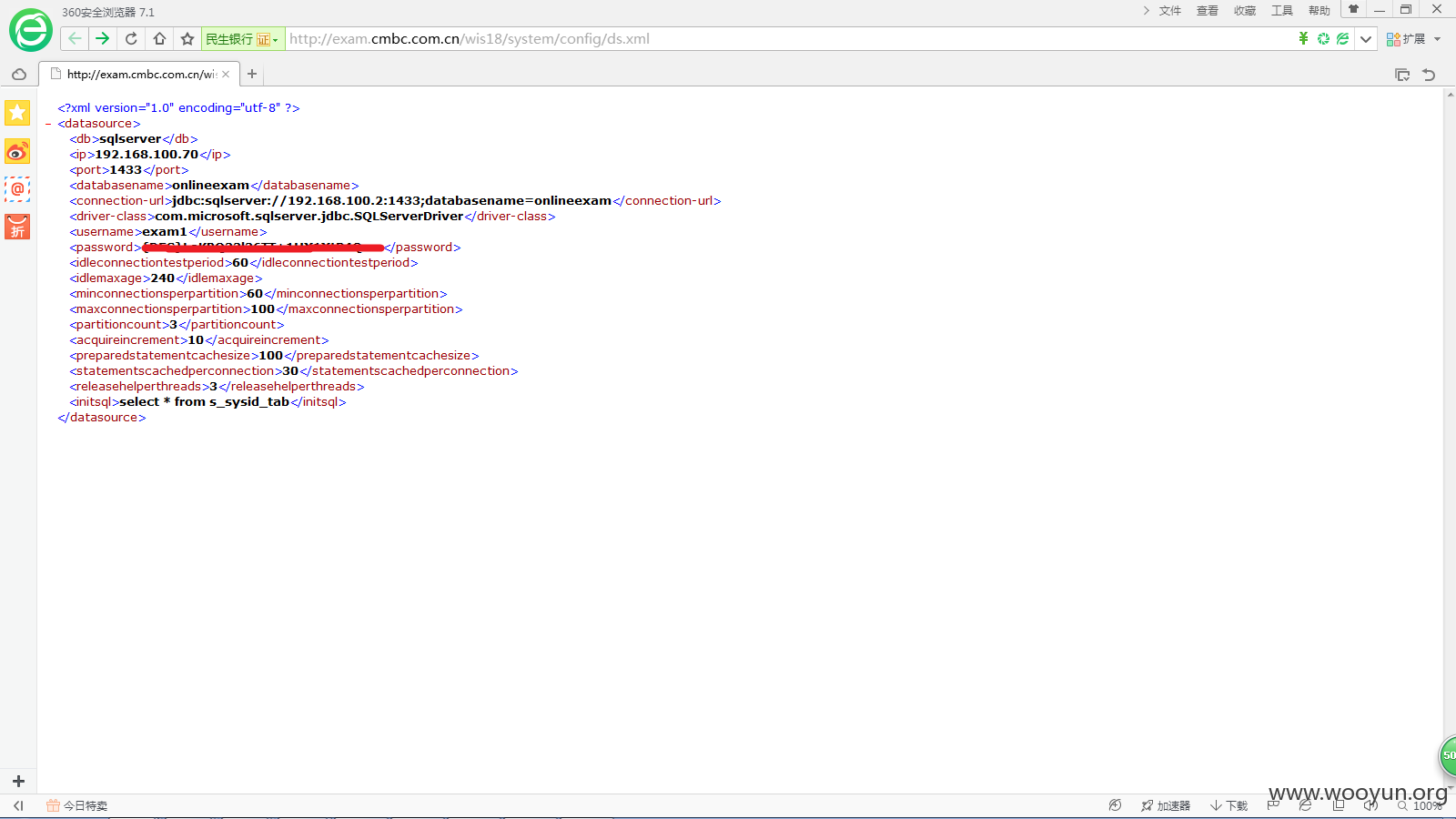Open the 折 discount icon in sidebar
The height and width of the screenshot is (819, 1456).
[17, 227]
